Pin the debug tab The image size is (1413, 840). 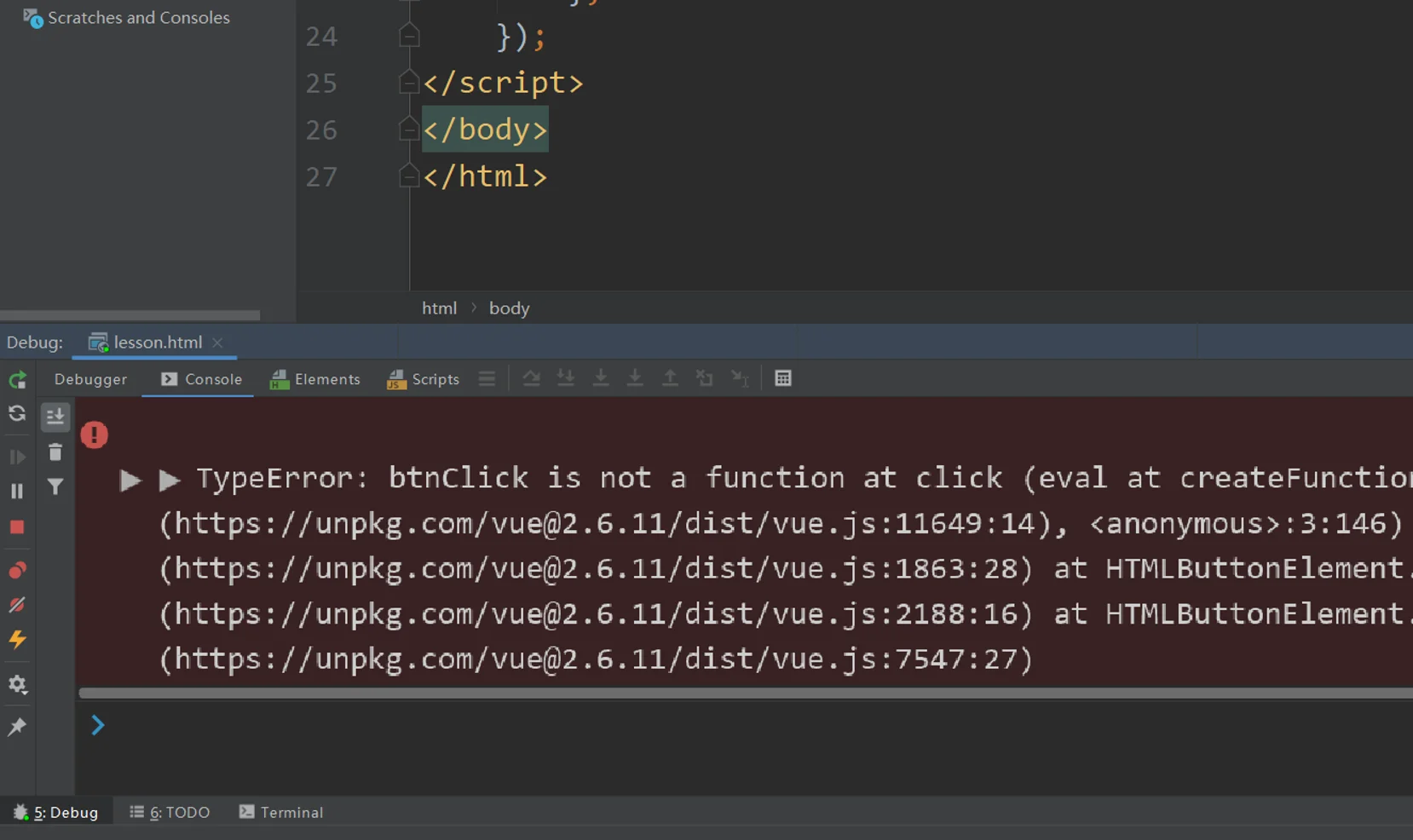coord(17,726)
